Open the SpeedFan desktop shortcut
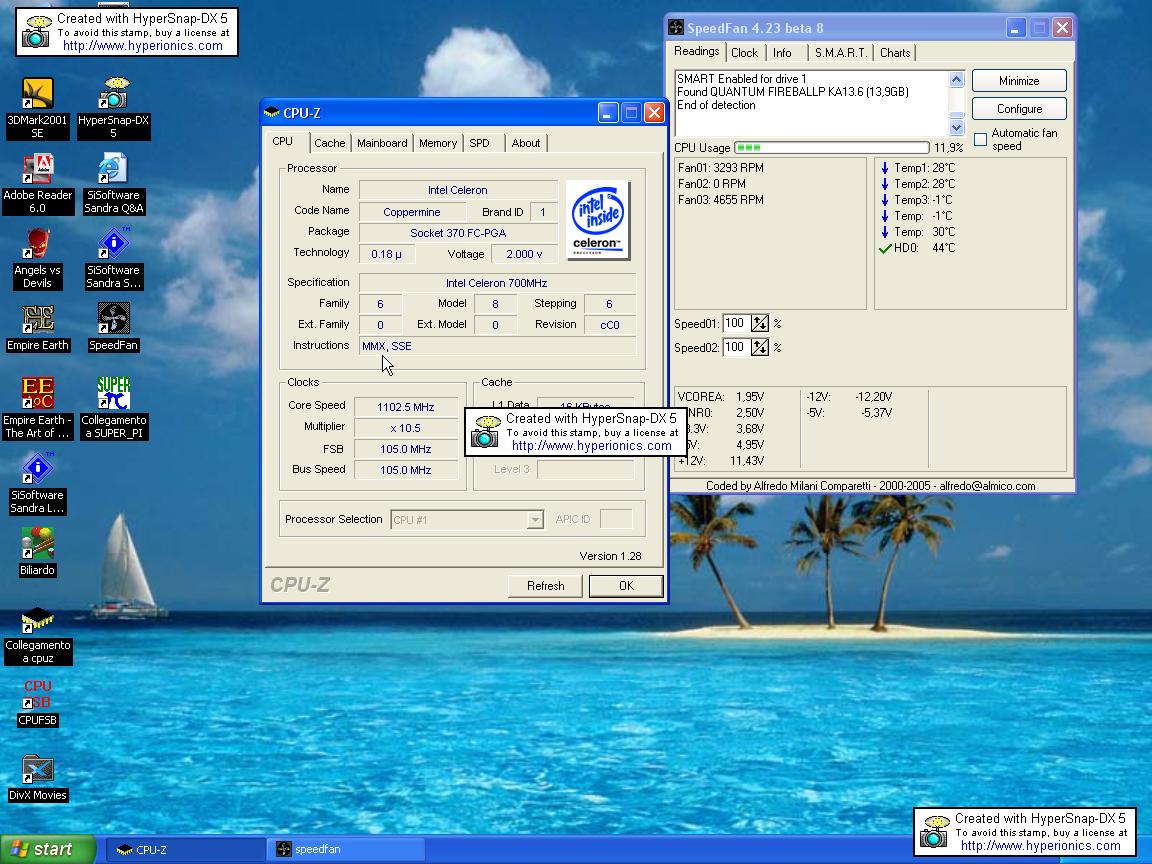The width and height of the screenshot is (1152, 864). [113, 328]
